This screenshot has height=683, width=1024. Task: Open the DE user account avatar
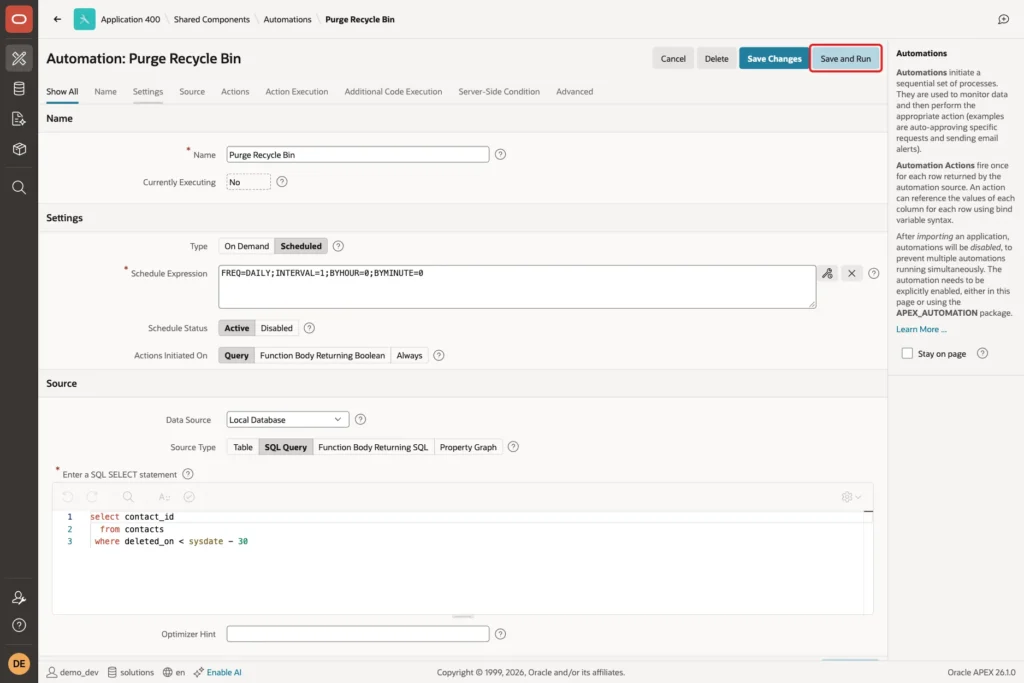tap(19, 663)
